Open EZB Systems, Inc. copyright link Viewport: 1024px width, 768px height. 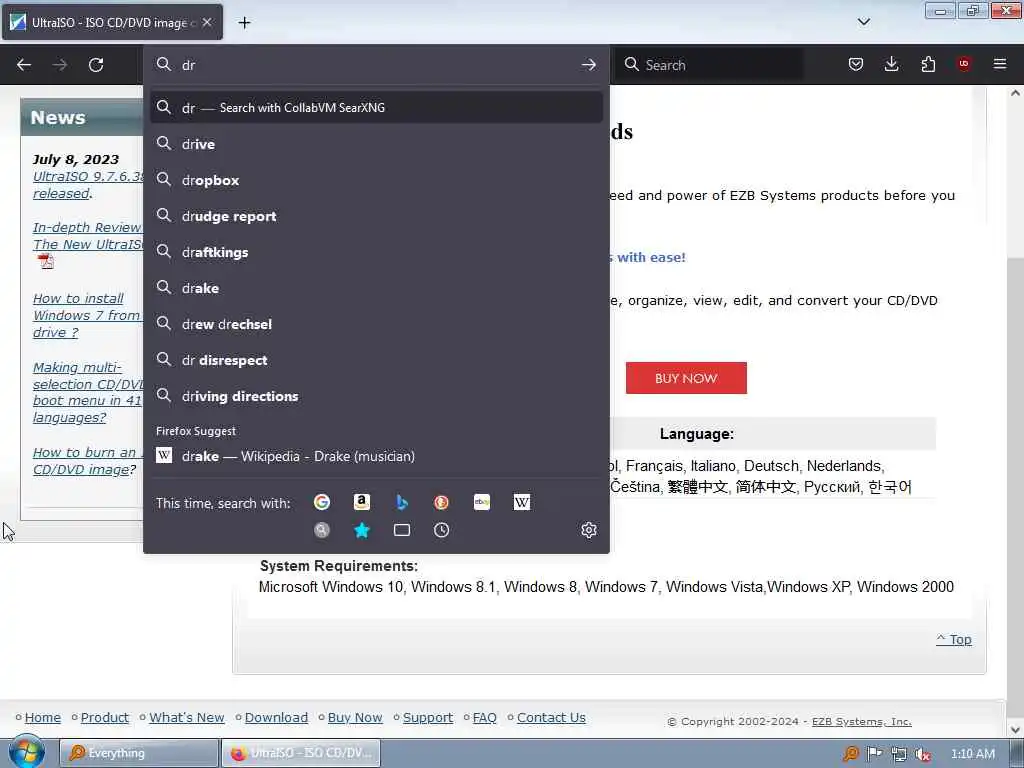(861, 722)
